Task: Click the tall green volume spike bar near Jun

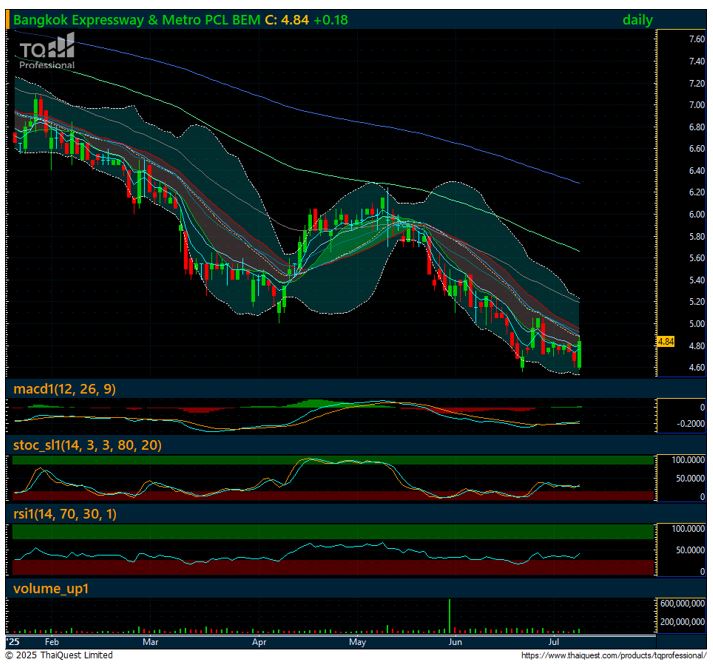Action: click(x=450, y=616)
